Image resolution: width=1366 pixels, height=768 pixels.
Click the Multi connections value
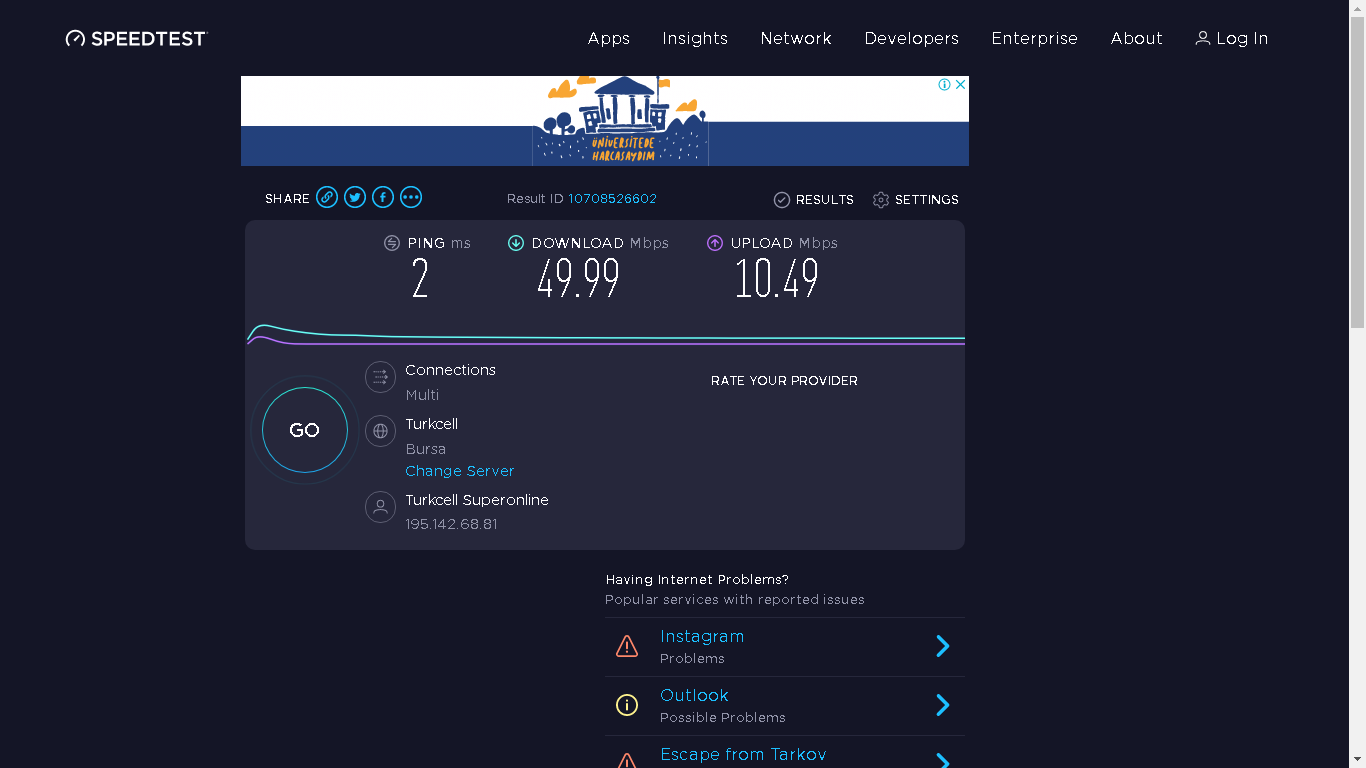coord(422,395)
